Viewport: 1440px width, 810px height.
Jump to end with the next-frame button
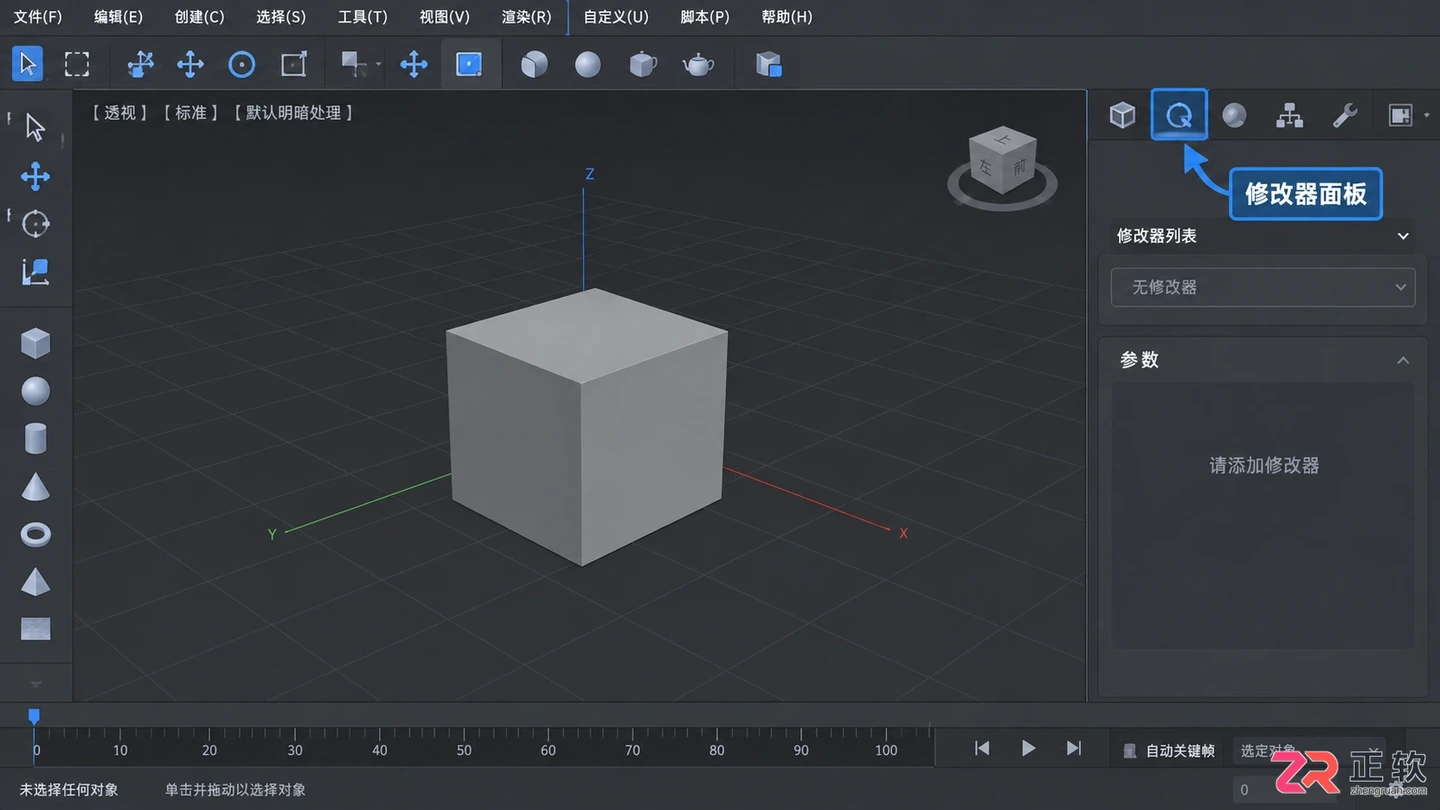tap(1074, 748)
